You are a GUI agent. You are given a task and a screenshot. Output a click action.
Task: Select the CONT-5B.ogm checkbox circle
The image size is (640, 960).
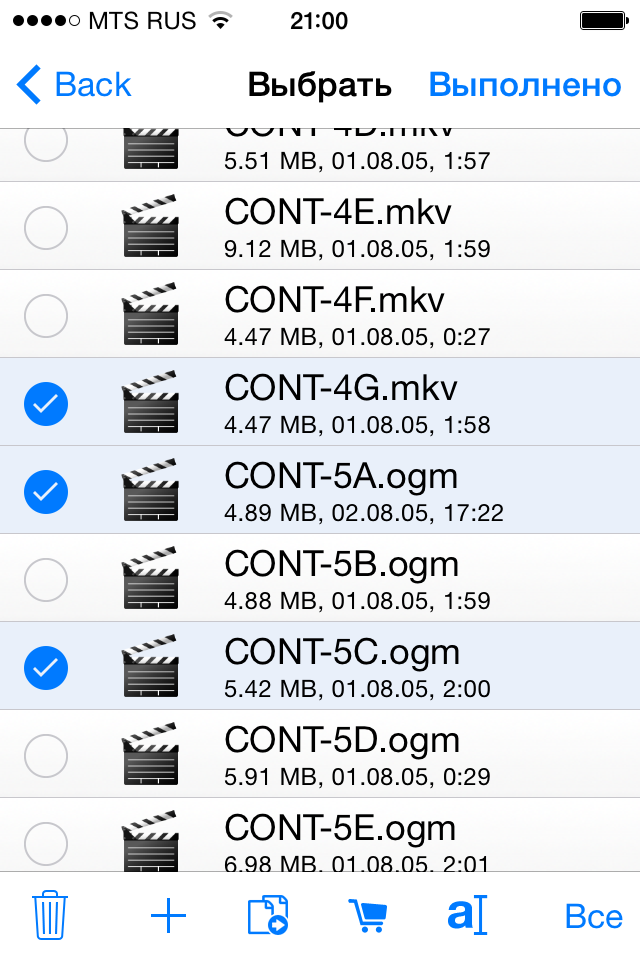[x=45, y=579]
